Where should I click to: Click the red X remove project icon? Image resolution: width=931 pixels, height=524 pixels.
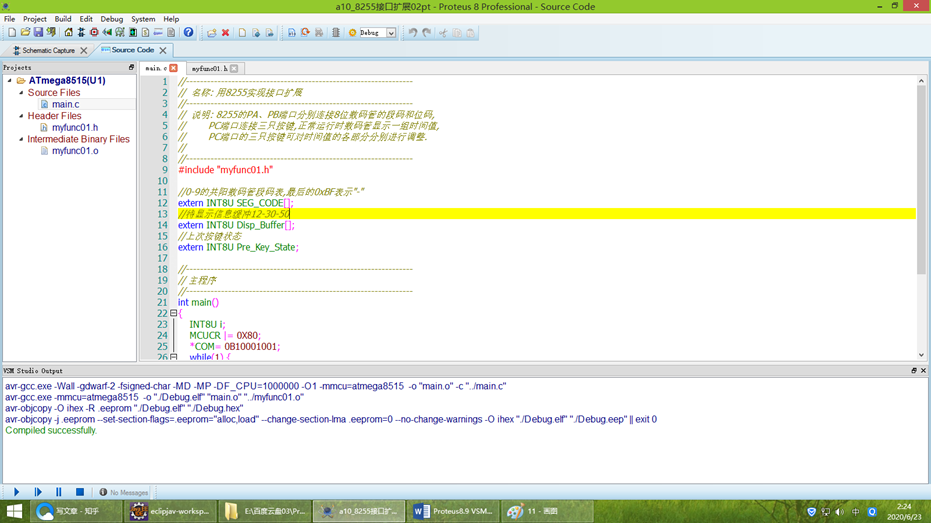[x=225, y=33]
